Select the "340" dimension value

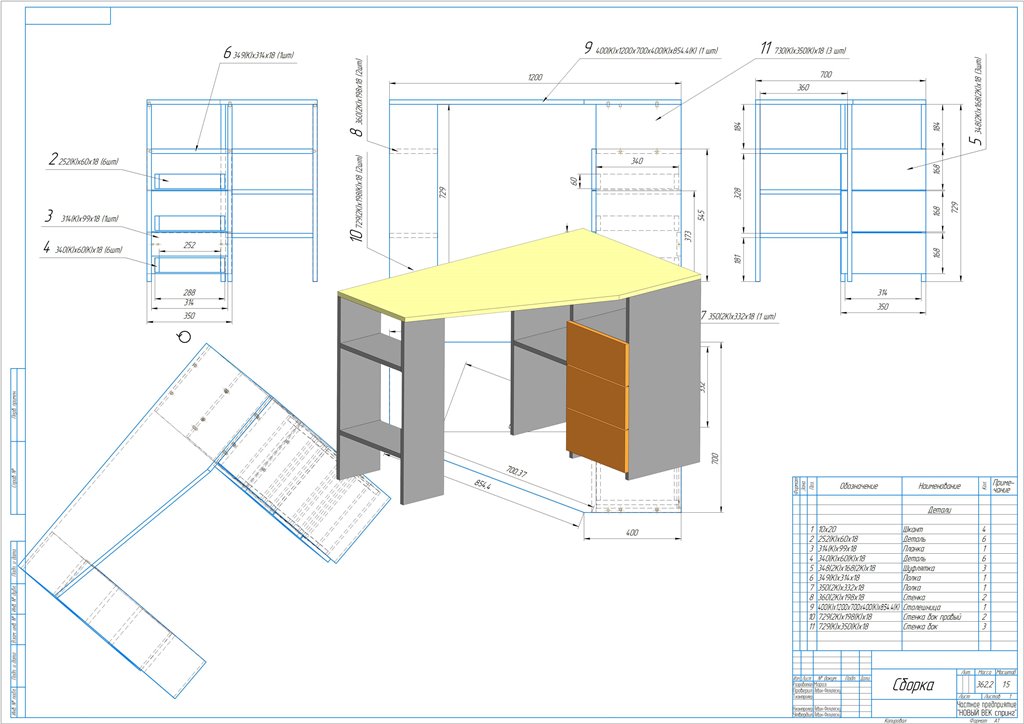637,161
